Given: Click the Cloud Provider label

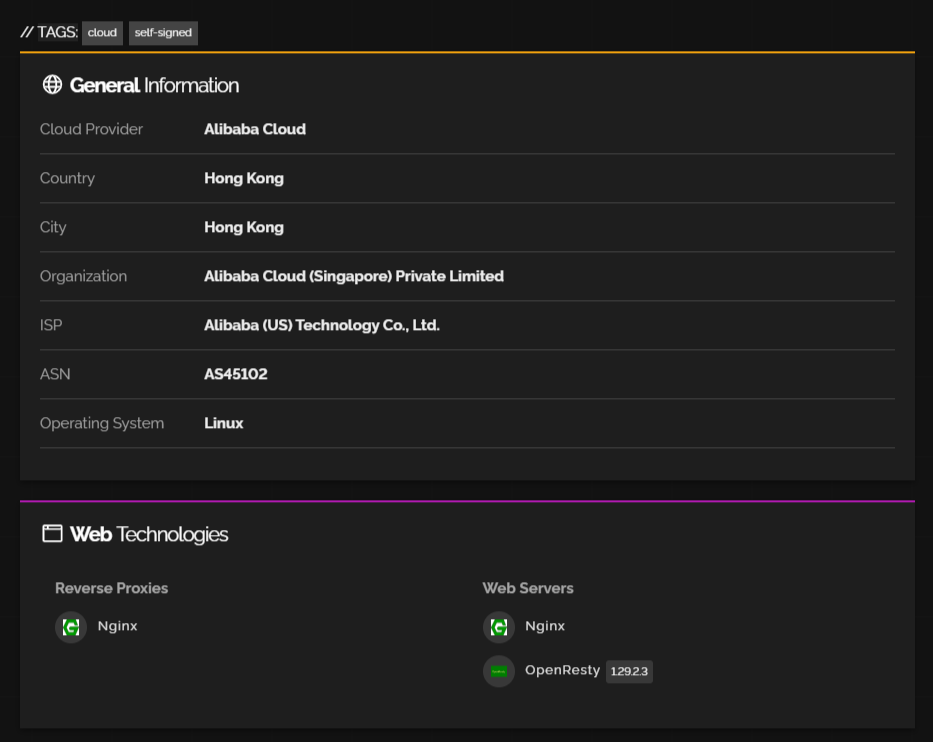Looking at the screenshot, I should 91,129.
